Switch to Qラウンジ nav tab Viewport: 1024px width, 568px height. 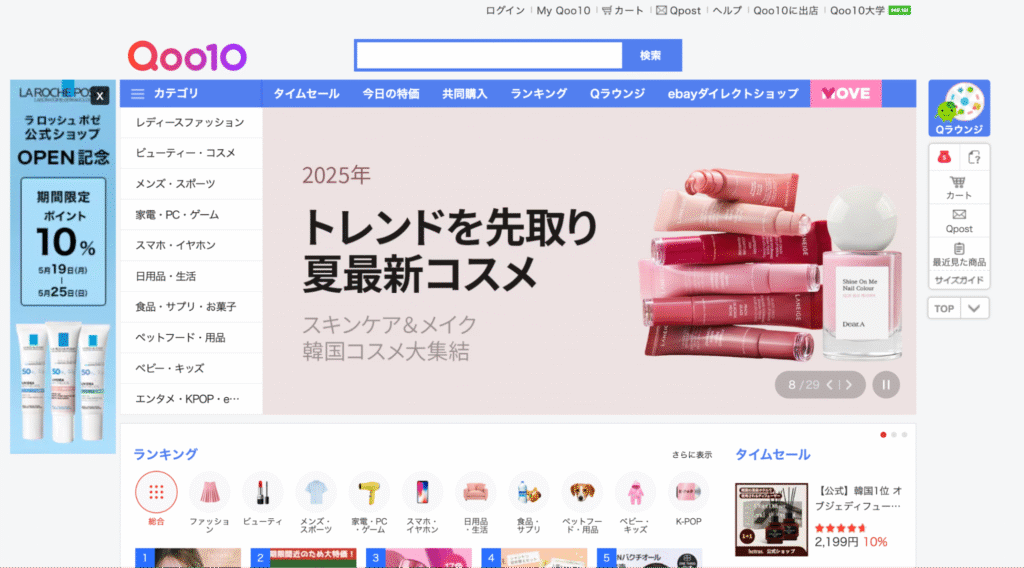[x=617, y=94]
